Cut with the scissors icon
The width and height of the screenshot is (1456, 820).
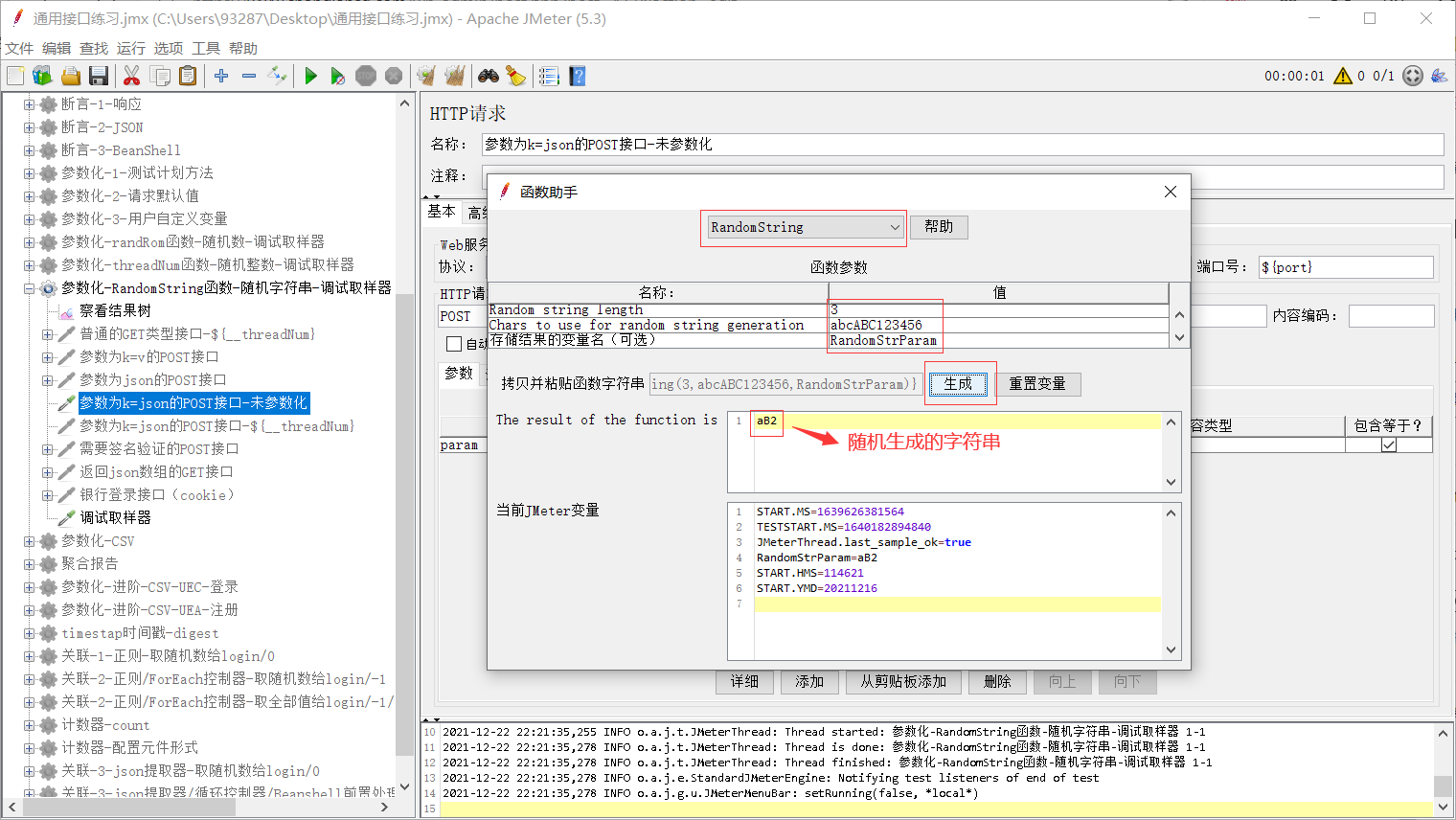click(x=132, y=76)
